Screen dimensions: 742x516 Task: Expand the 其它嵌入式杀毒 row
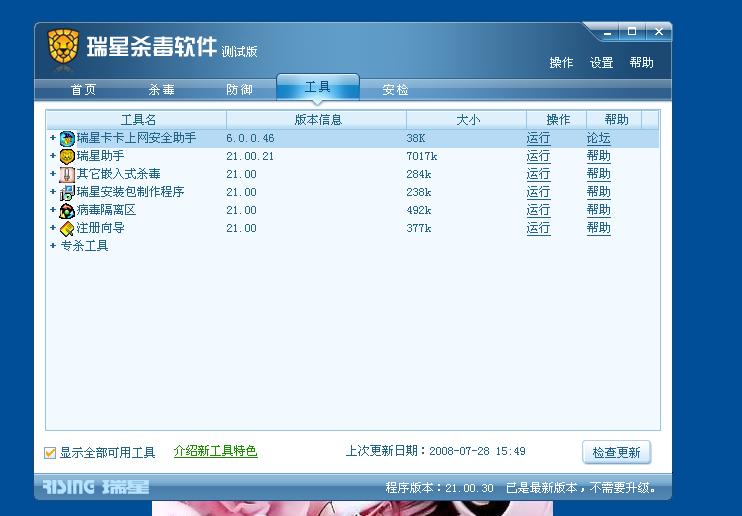click(x=53, y=174)
